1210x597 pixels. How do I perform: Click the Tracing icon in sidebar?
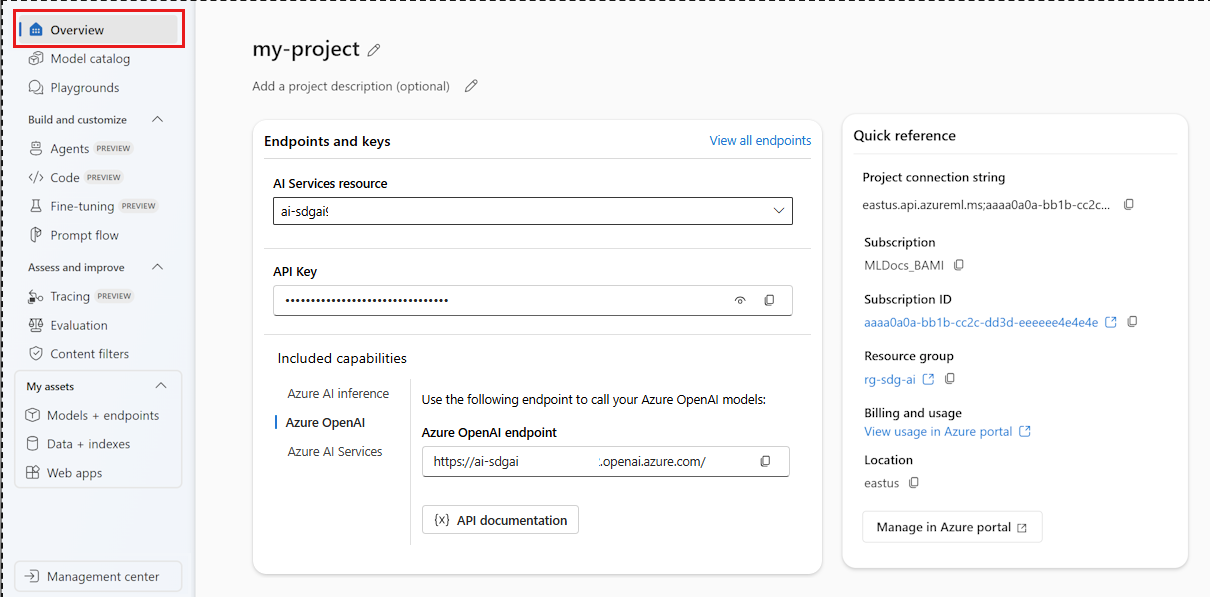point(36,296)
